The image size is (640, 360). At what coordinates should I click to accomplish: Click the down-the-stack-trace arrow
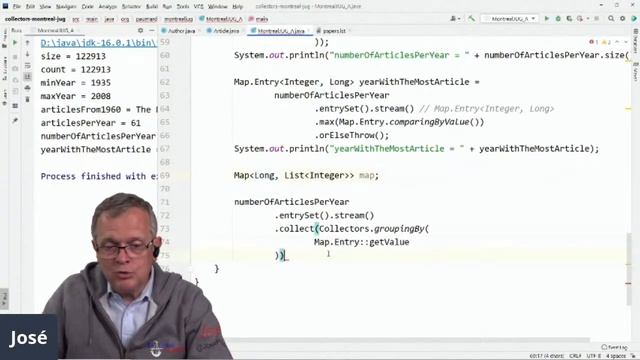coord(27,54)
